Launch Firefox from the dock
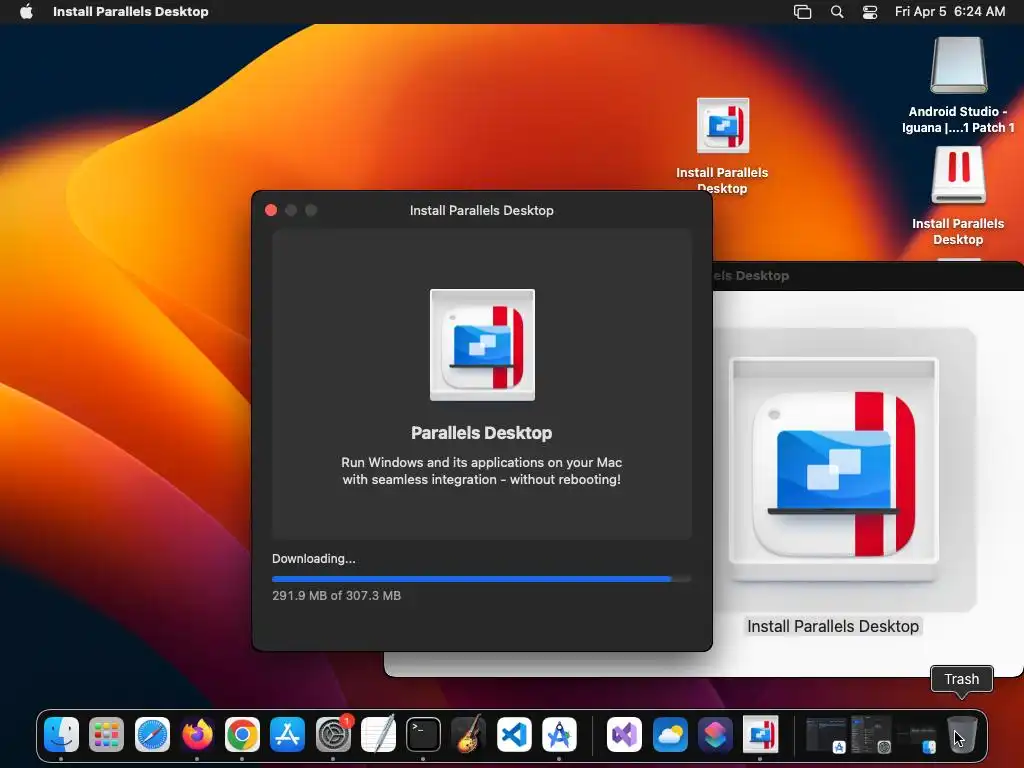Viewport: 1024px width, 768px height. [197, 735]
